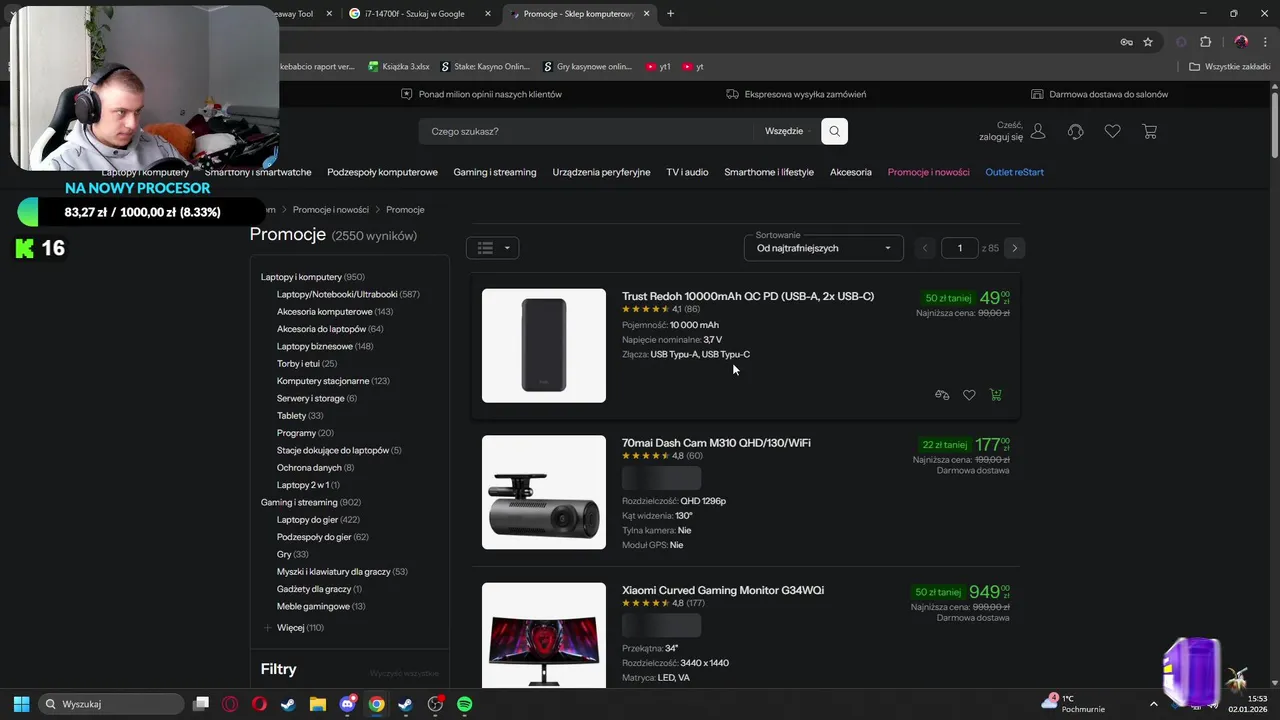Open TV i audio menu

687,172
